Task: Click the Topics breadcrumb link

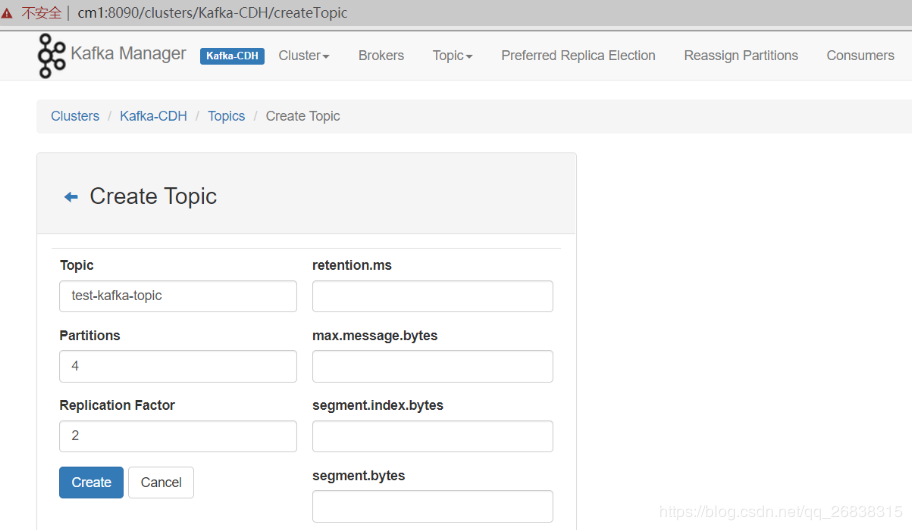Action: 226,116
